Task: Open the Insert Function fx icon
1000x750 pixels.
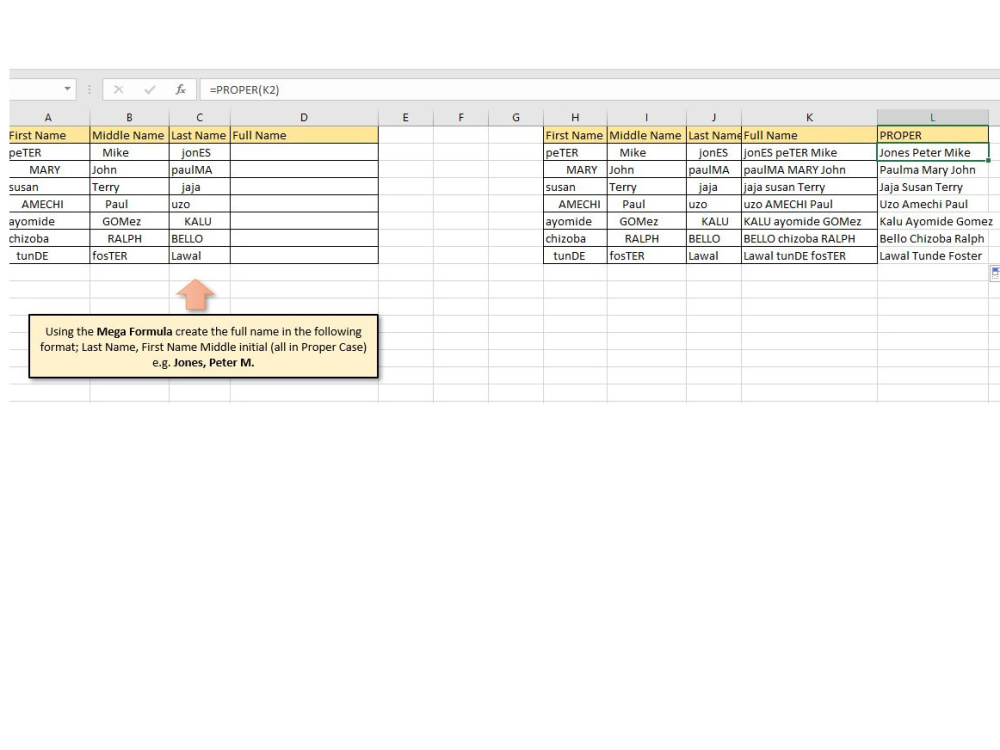Action: click(180, 90)
